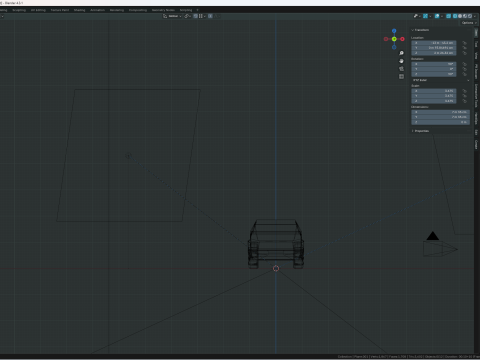
Task: Open the gizmo options dropdown arrow
Action: (430, 16)
